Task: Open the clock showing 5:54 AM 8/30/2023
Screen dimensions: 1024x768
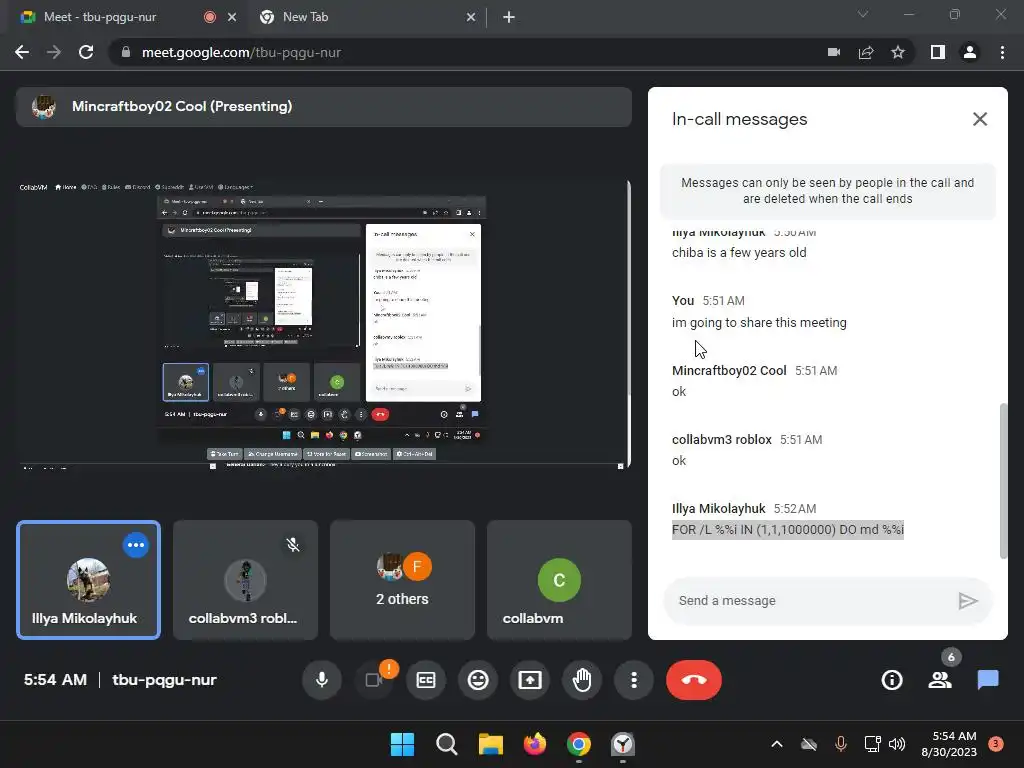Action: click(949, 744)
